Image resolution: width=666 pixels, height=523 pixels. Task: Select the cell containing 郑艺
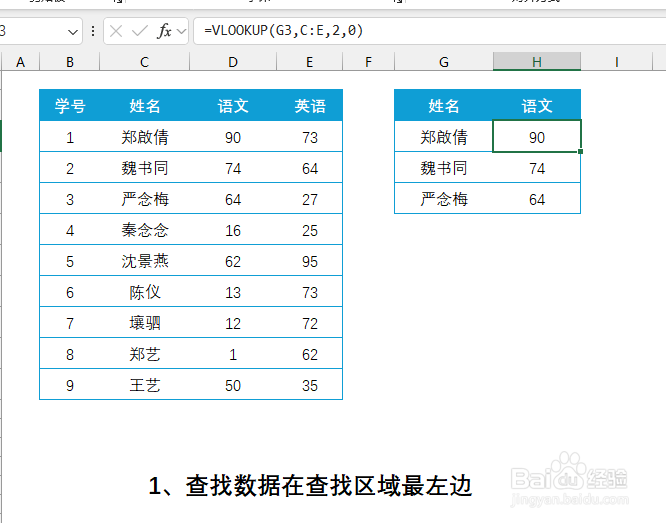point(144,354)
